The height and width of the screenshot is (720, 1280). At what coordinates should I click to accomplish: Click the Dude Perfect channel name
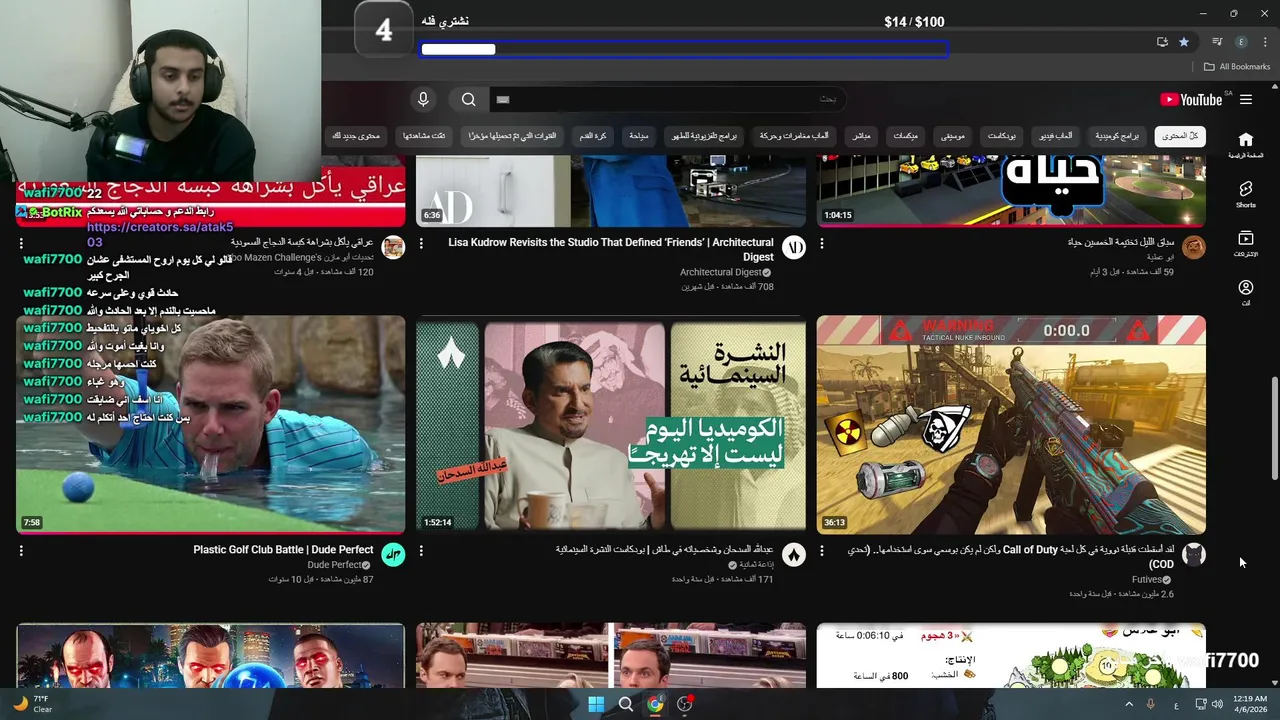334,565
